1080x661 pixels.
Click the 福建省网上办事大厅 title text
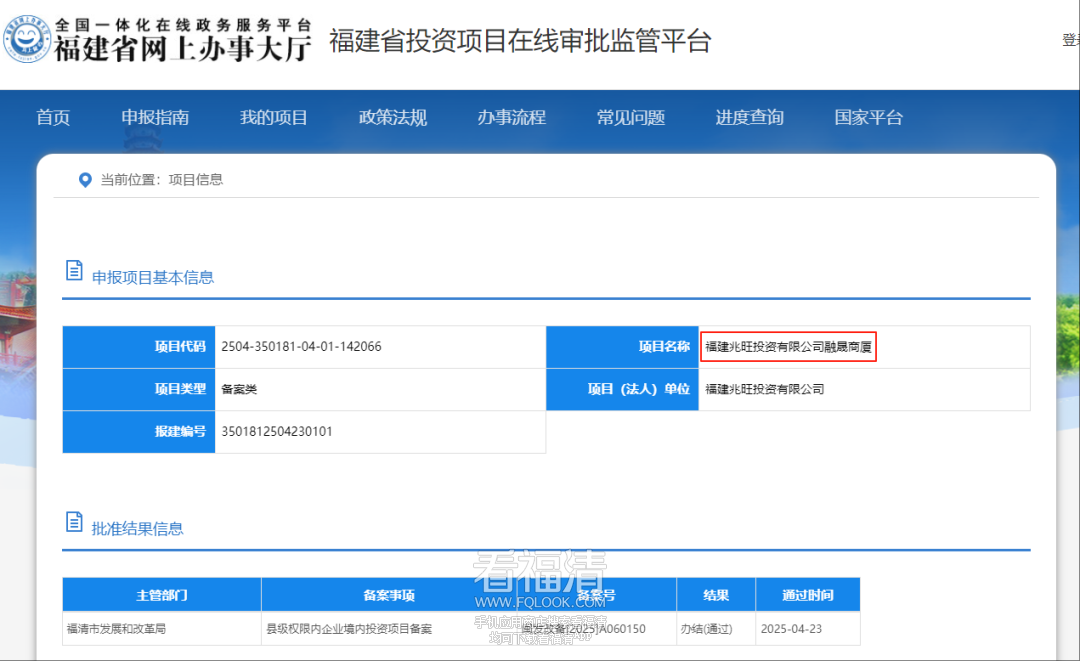pos(183,48)
